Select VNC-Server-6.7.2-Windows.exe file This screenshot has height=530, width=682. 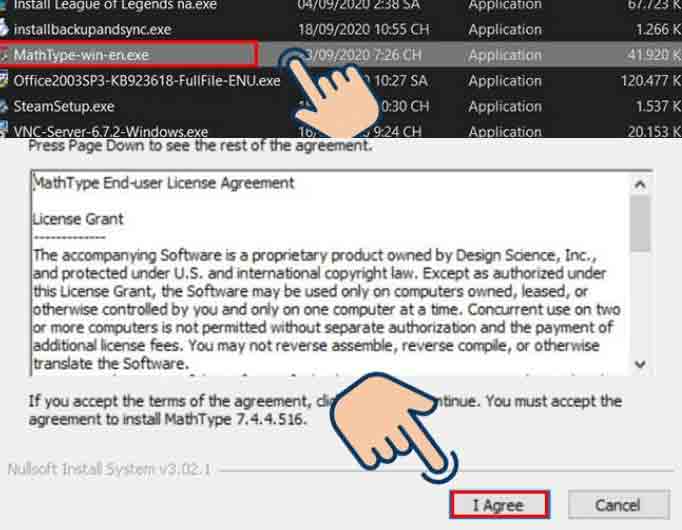point(110,131)
